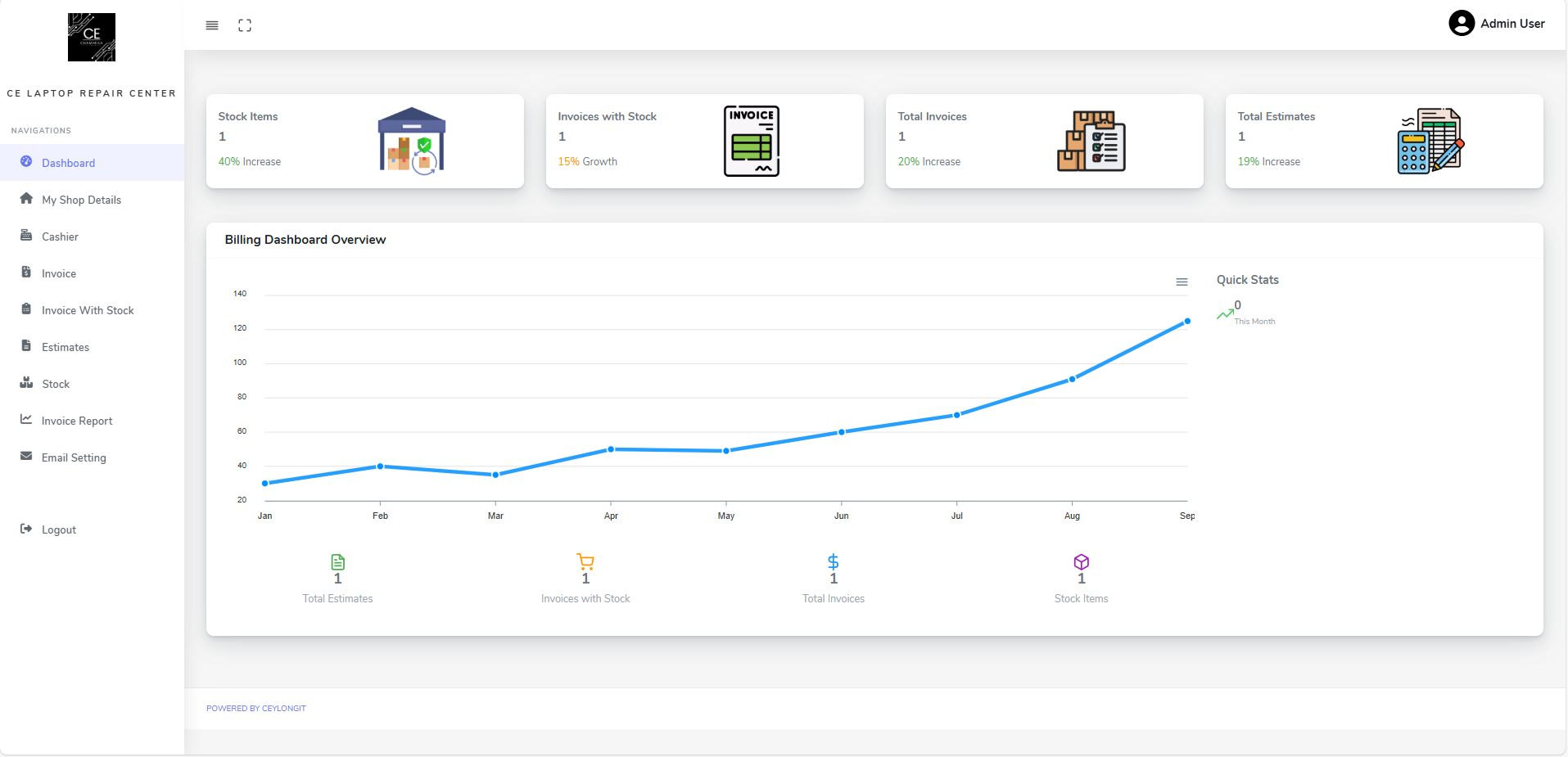Viewport: 1568px width, 757px height.
Task: Select the Stock tools icon
Action: (25, 383)
